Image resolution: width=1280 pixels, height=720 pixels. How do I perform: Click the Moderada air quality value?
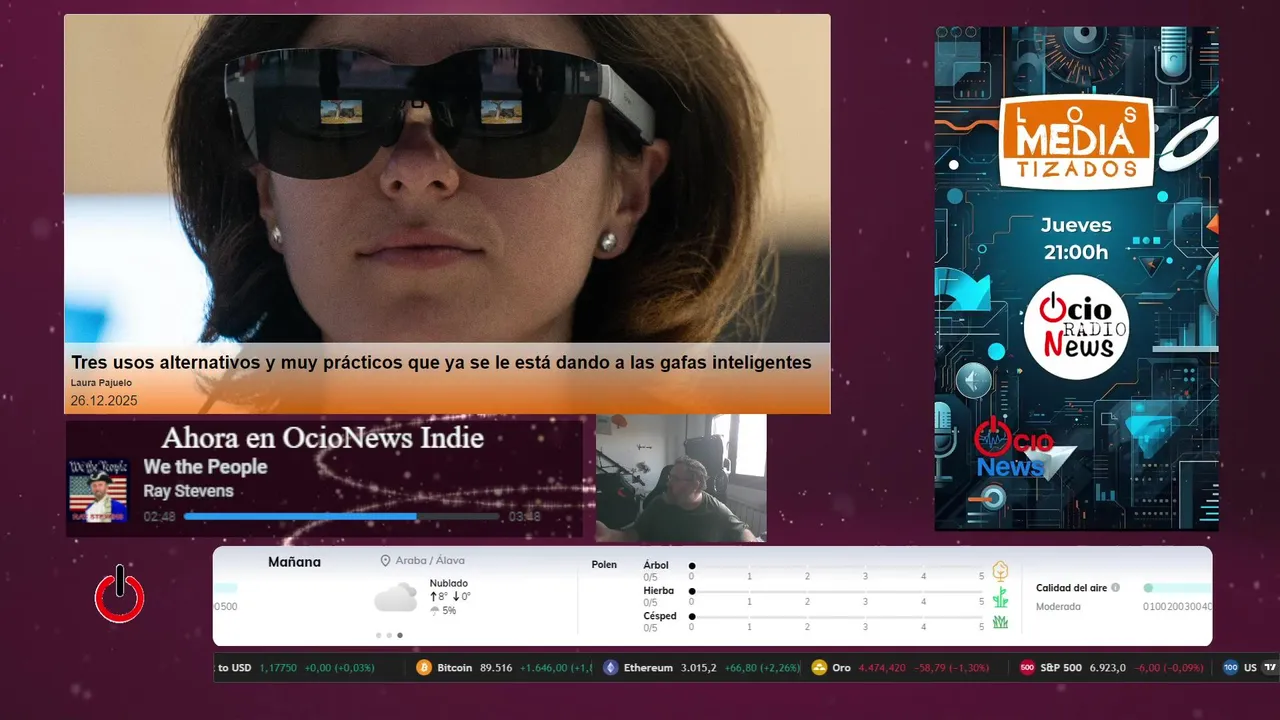[1058, 607]
